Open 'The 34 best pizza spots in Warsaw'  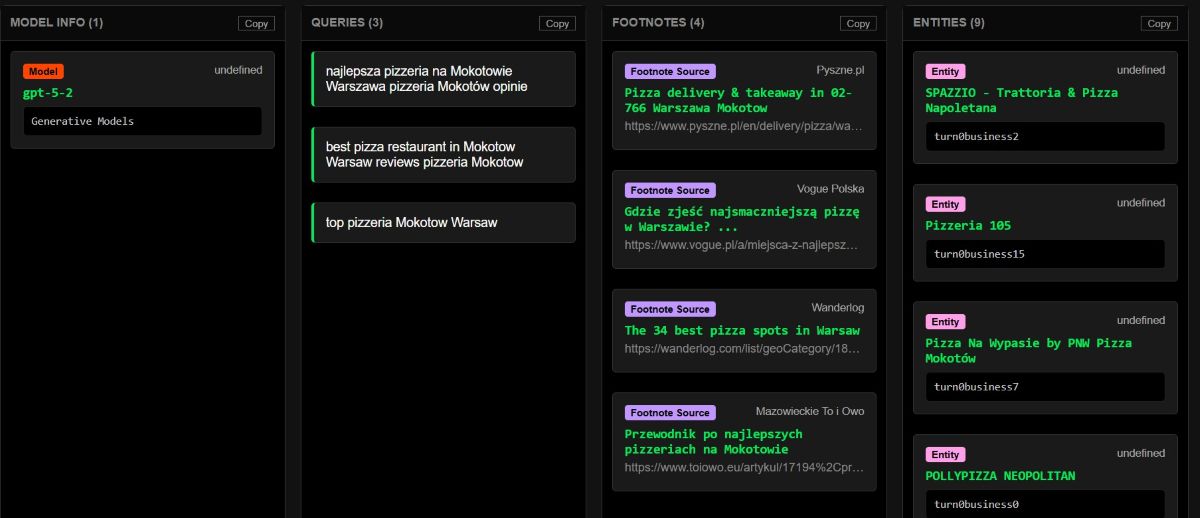click(742, 330)
